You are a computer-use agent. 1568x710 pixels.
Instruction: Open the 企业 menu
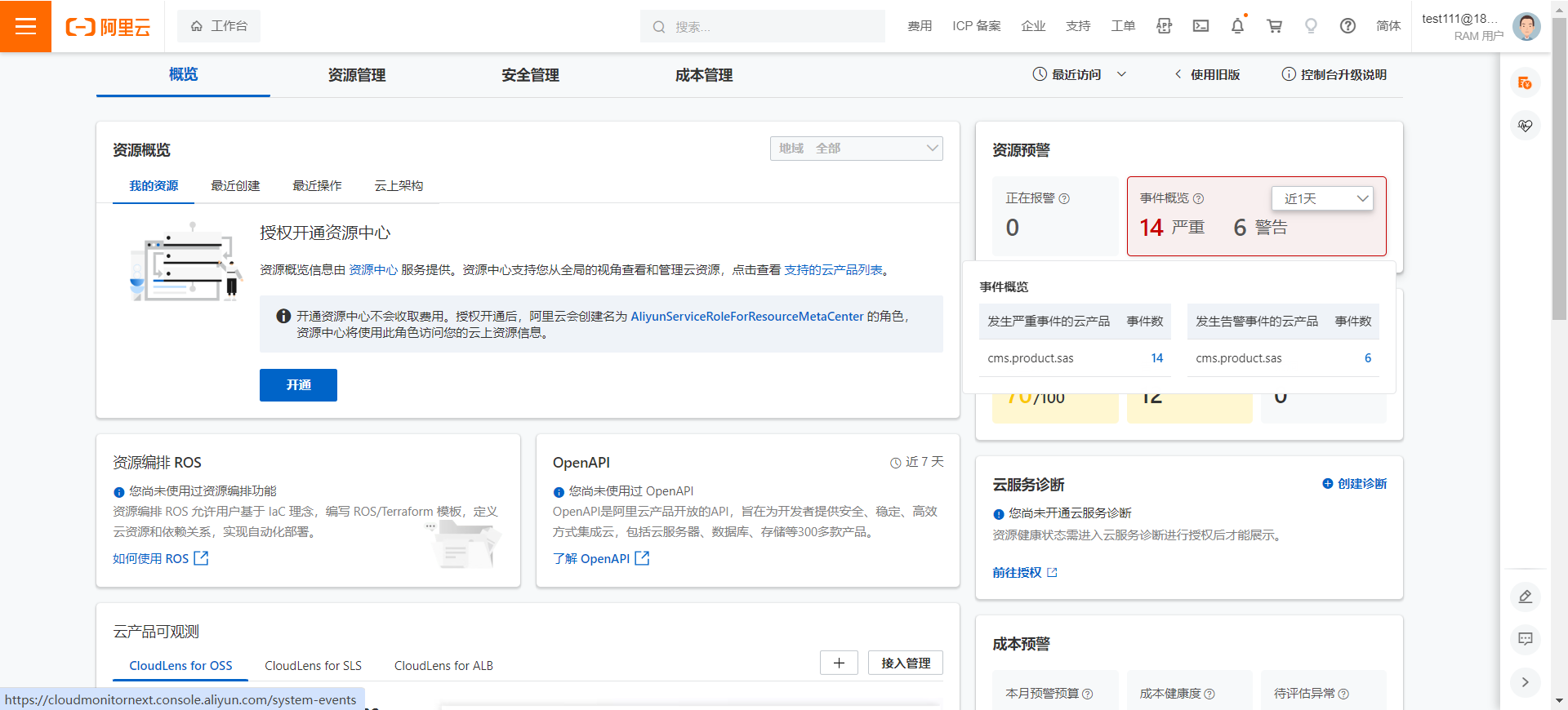(x=1033, y=26)
